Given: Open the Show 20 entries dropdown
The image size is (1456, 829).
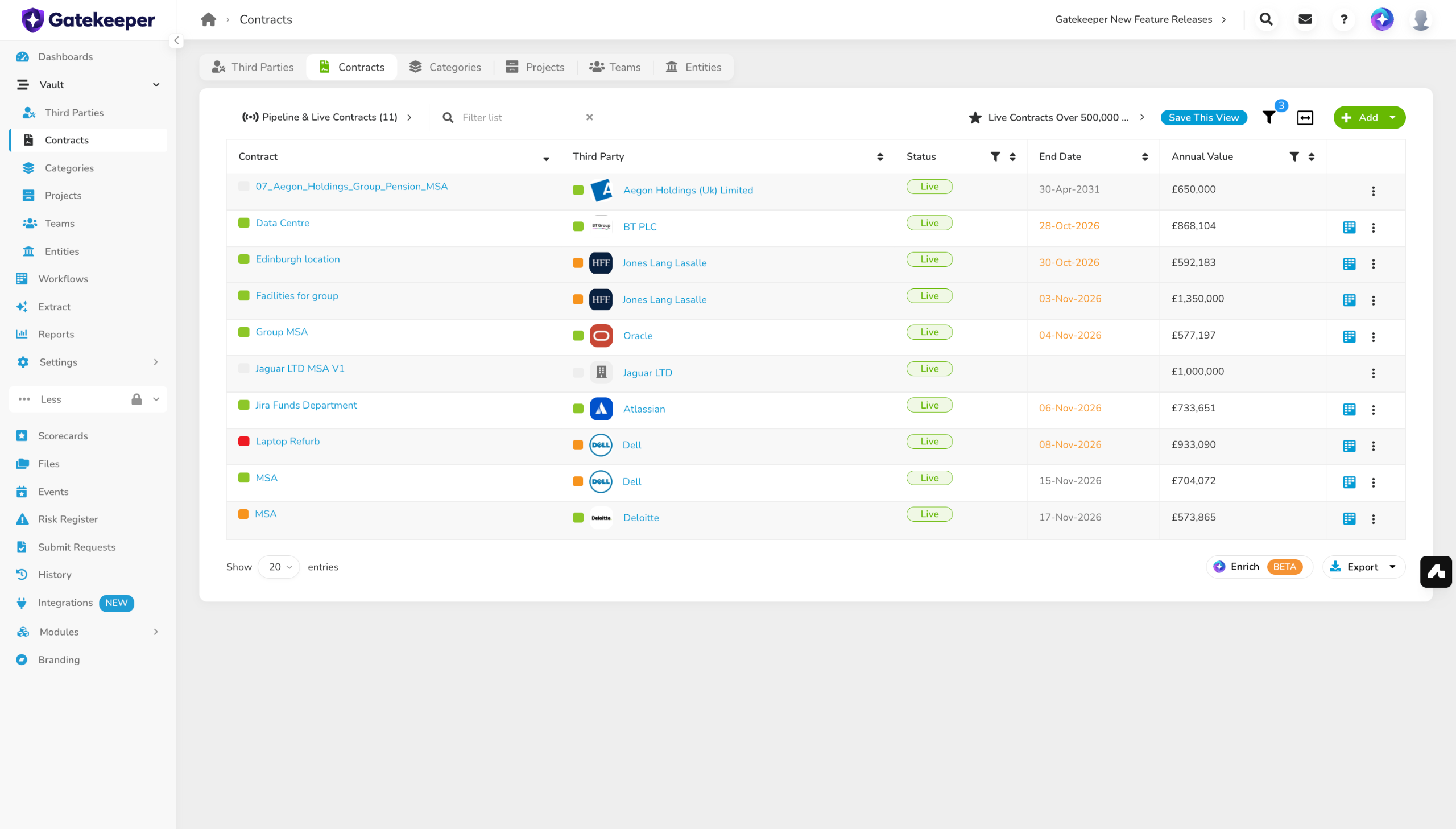Looking at the screenshot, I should point(279,567).
